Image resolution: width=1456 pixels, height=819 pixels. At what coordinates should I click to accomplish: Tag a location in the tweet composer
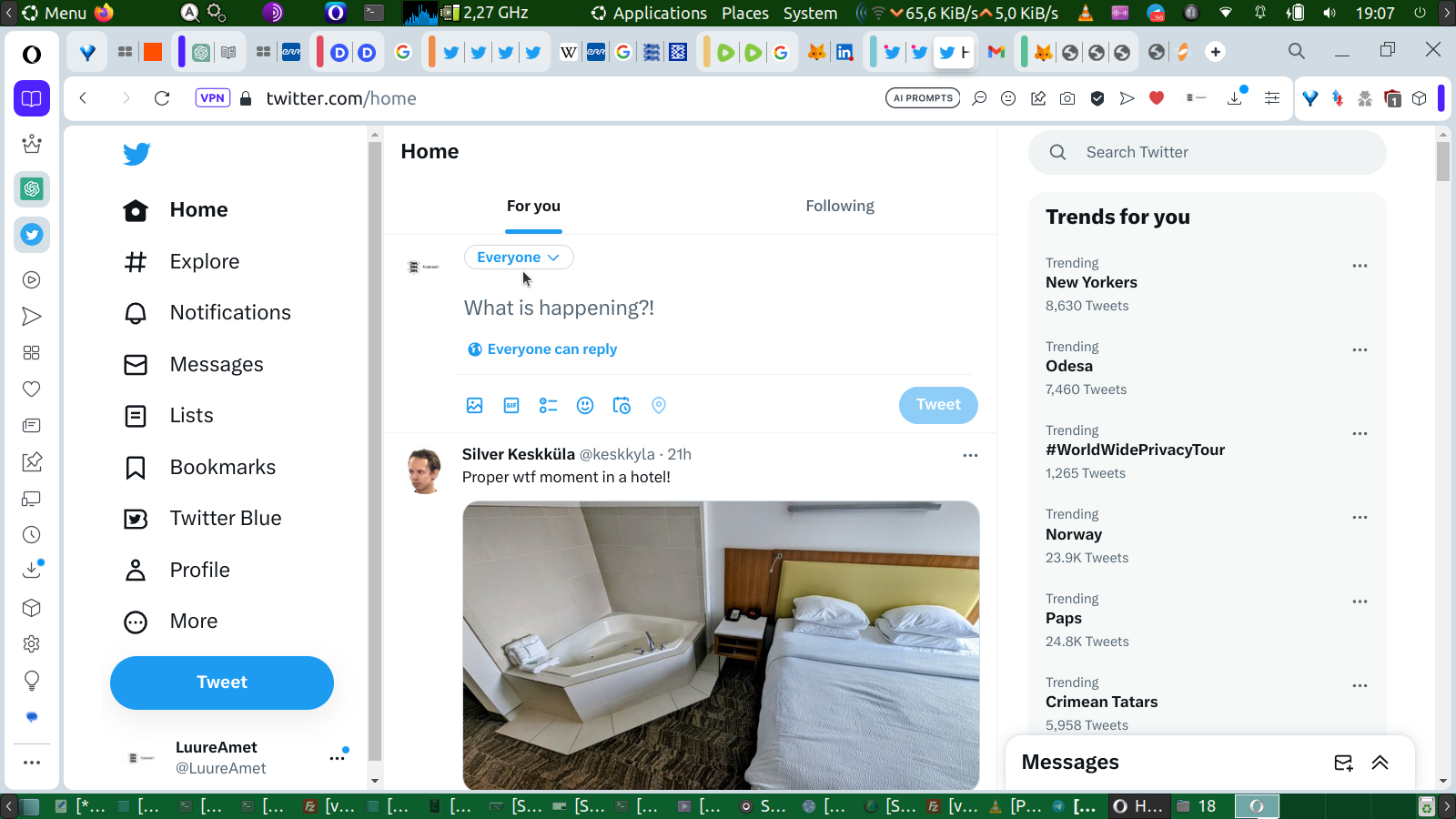pos(659,406)
